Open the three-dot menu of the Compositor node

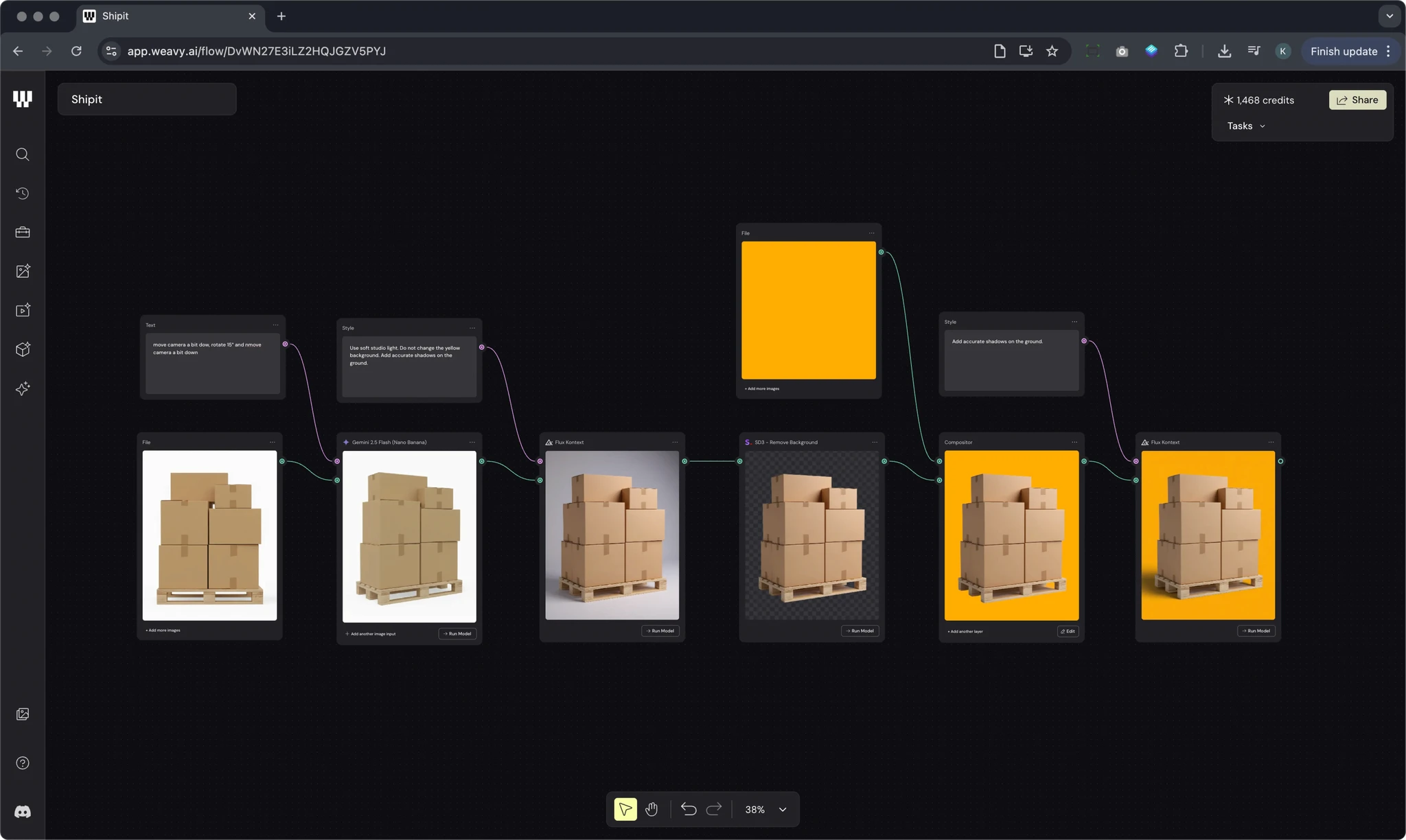(x=1074, y=442)
